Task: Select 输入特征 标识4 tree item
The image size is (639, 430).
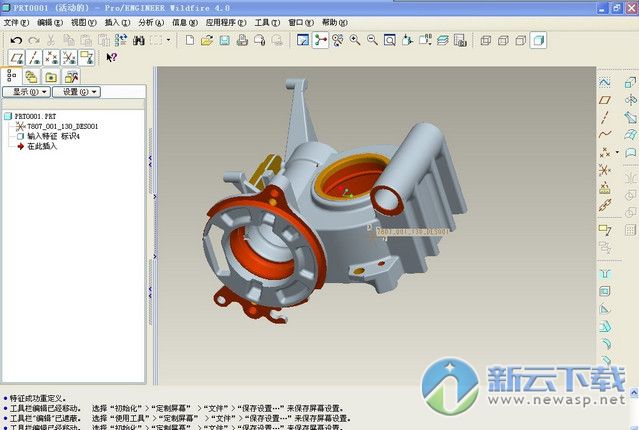Action: click(53, 136)
